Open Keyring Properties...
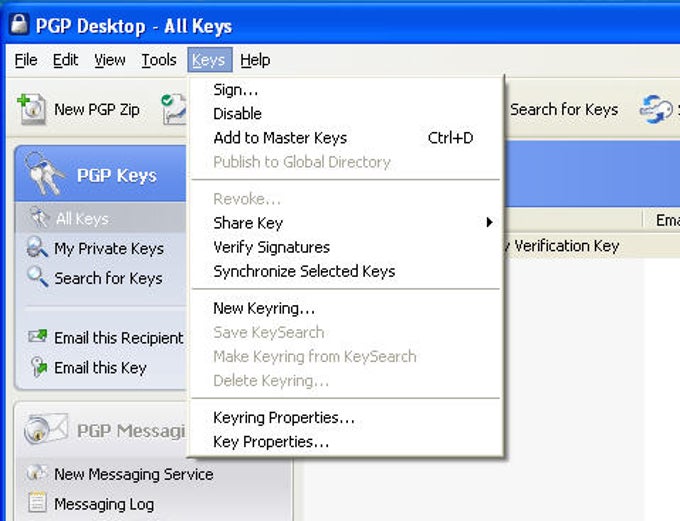The image size is (680, 521). (346, 418)
